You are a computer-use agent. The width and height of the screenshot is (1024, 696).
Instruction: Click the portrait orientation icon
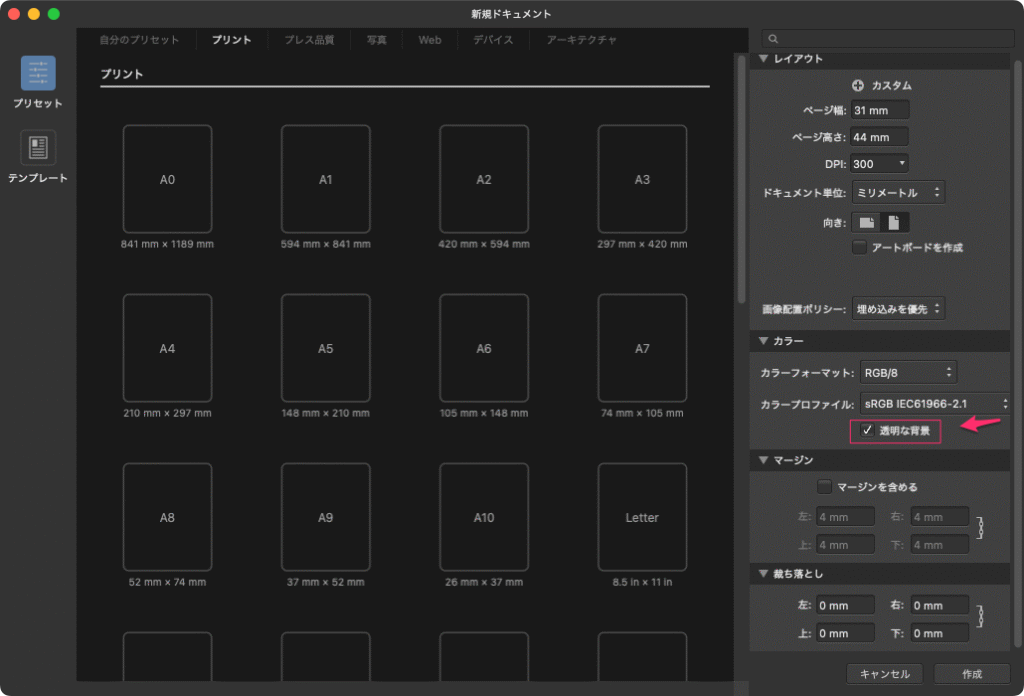[x=894, y=222]
